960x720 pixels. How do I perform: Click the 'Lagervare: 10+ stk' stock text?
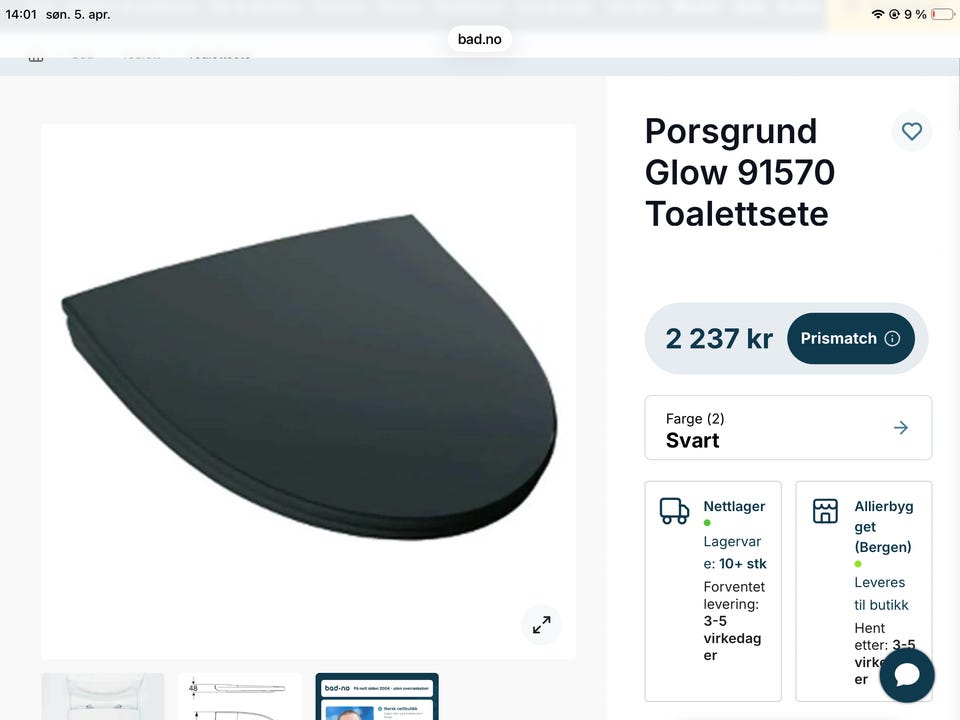pyautogui.click(x=735, y=553)
